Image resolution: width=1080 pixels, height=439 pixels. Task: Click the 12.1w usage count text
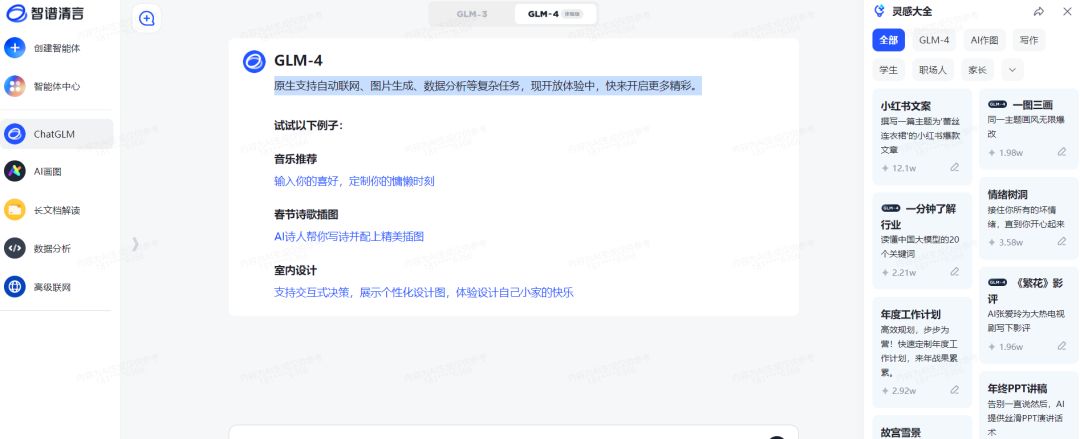(904, 168)
